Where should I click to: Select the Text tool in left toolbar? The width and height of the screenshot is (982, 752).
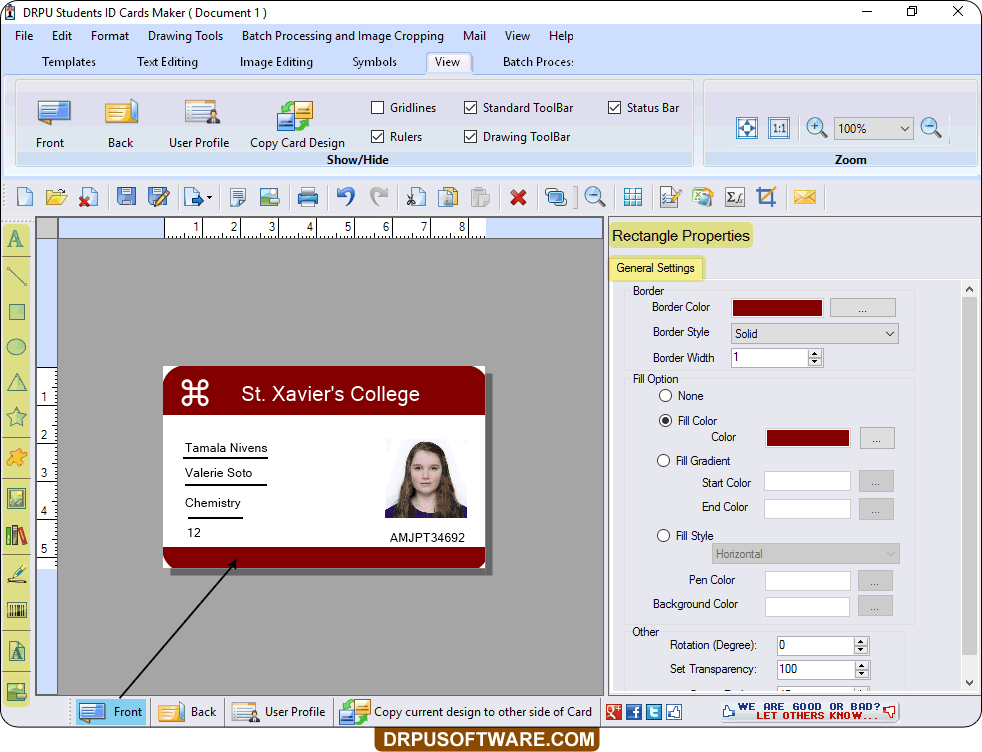[16, 239]
